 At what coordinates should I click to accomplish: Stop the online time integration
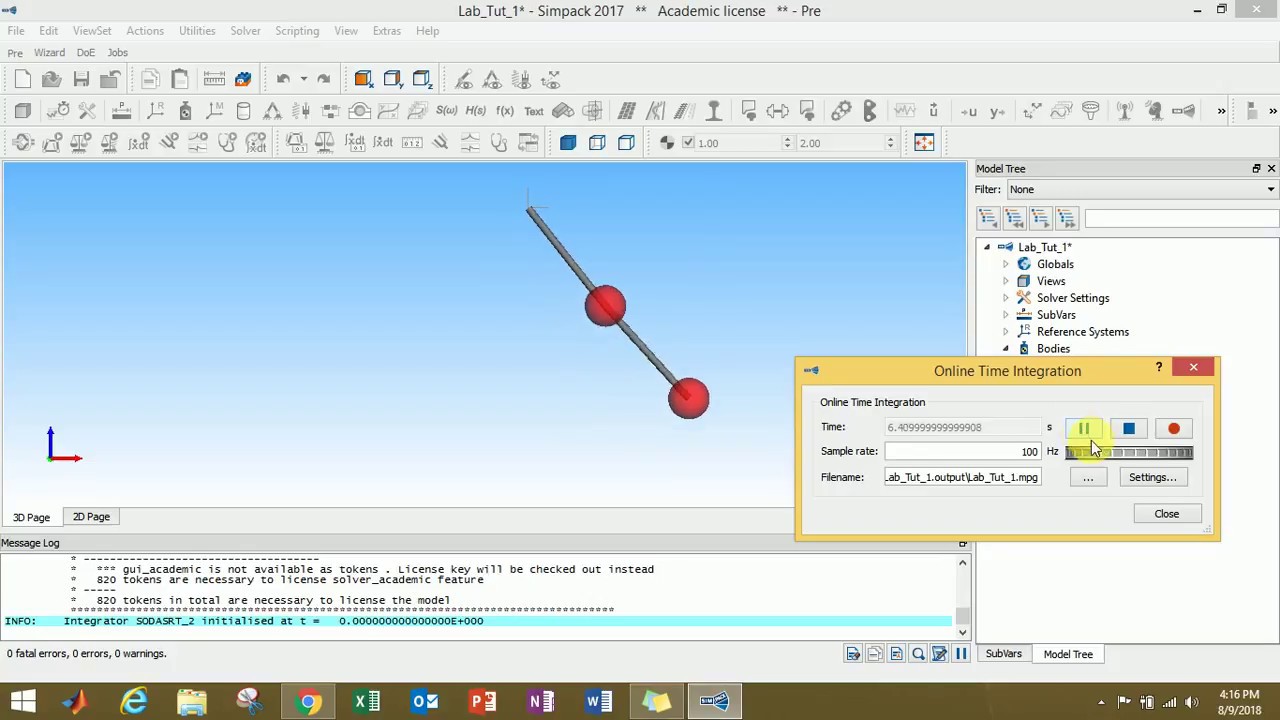tap(1129, 429)
